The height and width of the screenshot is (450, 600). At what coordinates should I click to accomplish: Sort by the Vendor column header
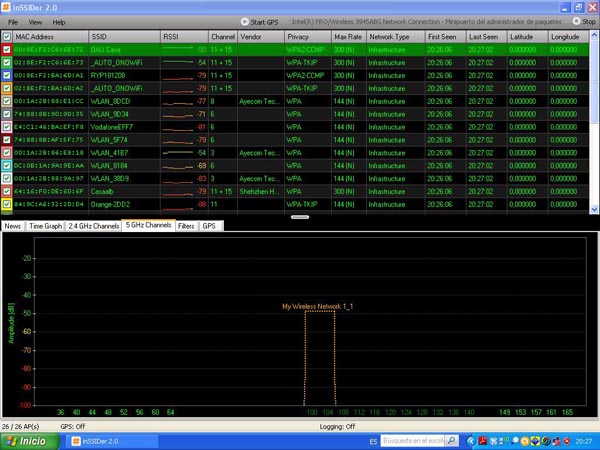(x=261, y=37)
